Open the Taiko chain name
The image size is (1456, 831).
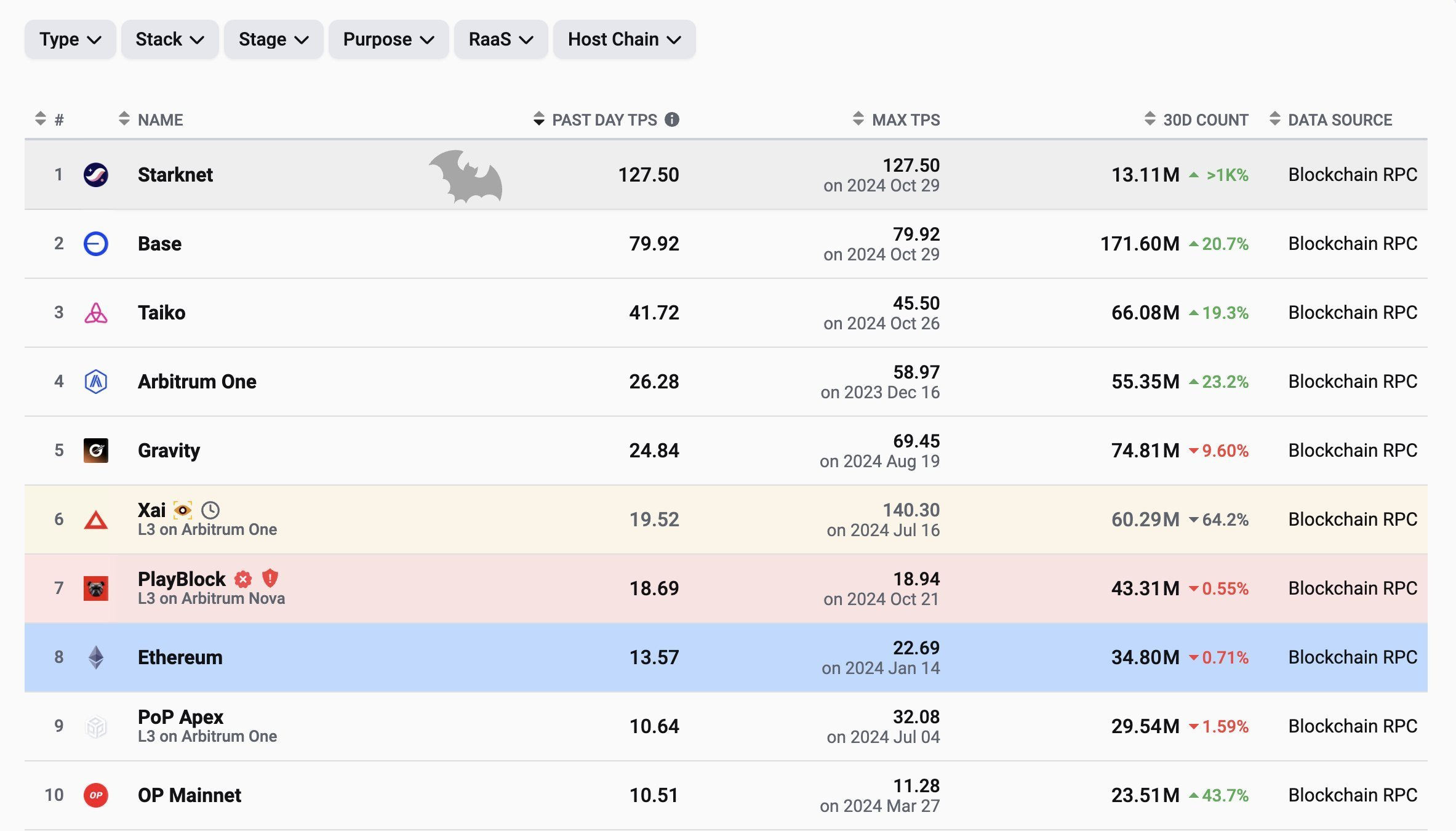[x=162, y=313]
